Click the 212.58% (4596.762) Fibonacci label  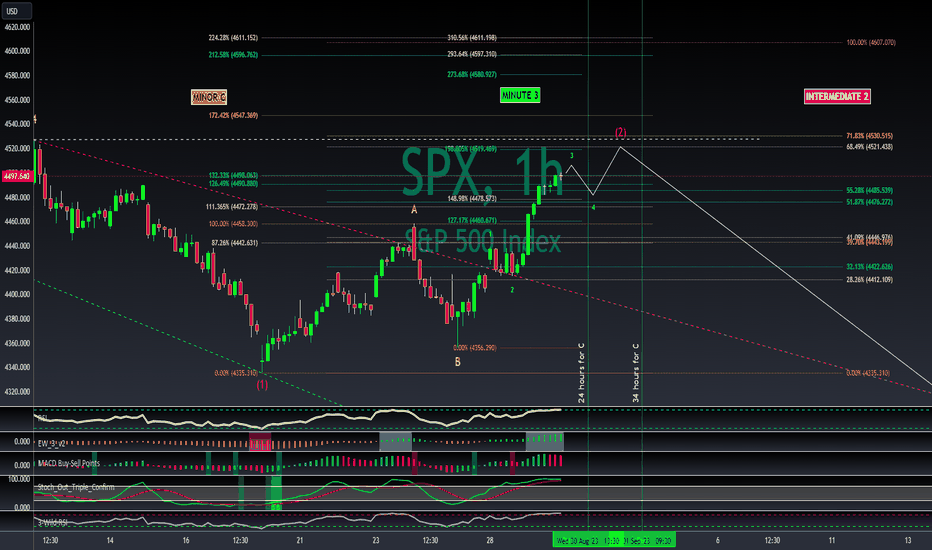click(x=233, y=55)
